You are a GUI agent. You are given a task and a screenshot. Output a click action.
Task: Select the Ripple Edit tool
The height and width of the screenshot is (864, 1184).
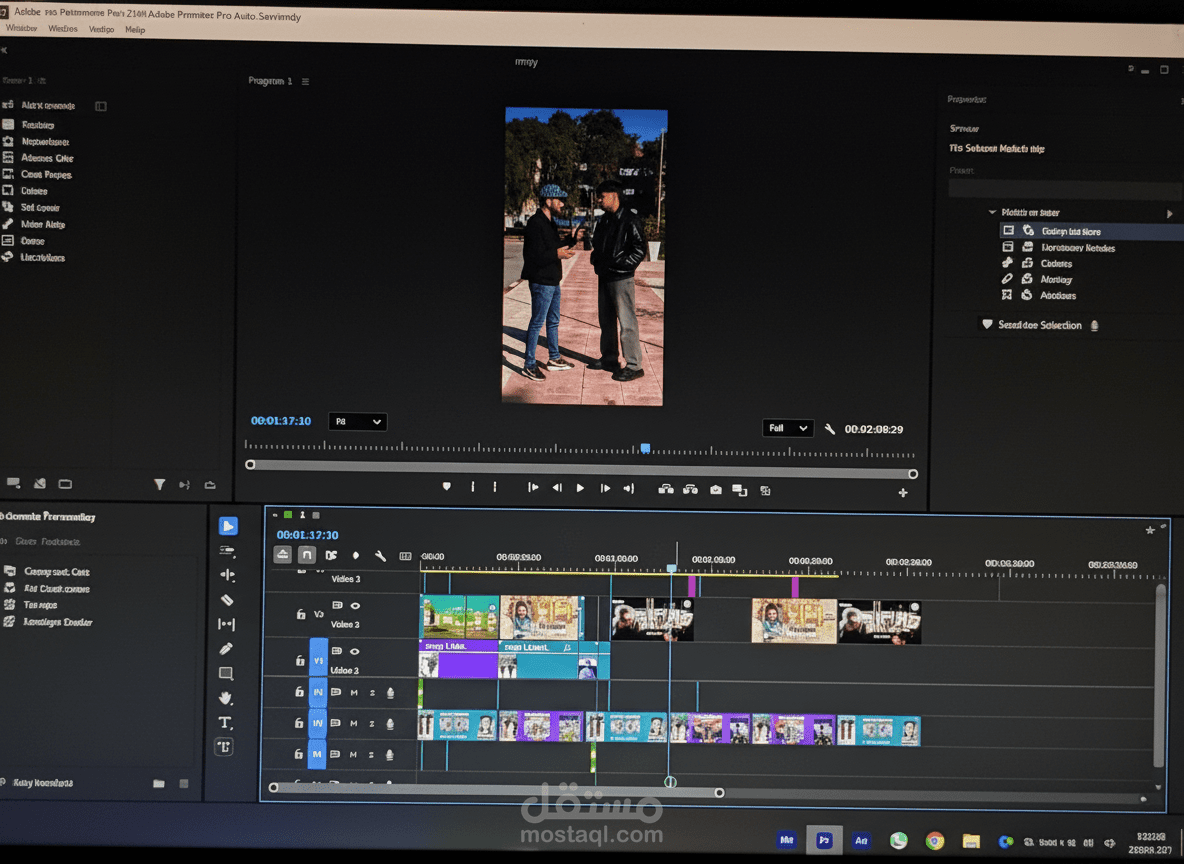(227, 575)
